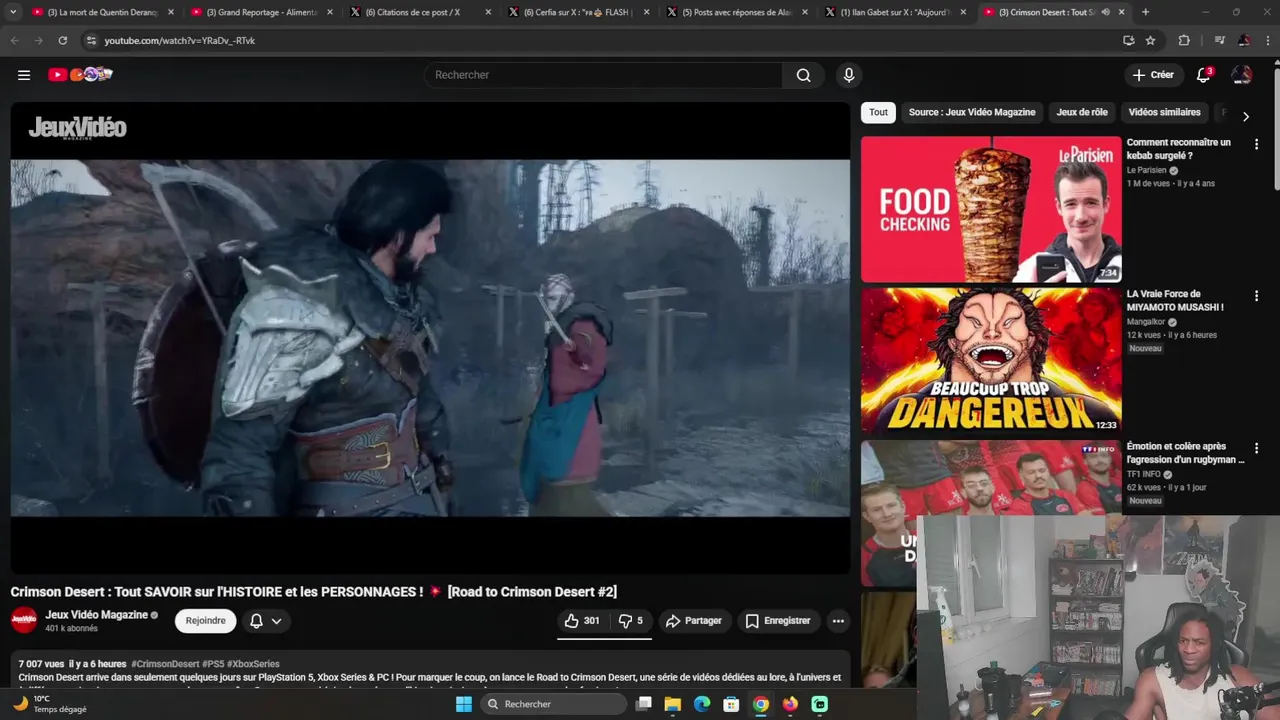The image size is (1280, 720).
Task: Launch Microsoft Edge from the taskbar
Action: click(702, 704)
